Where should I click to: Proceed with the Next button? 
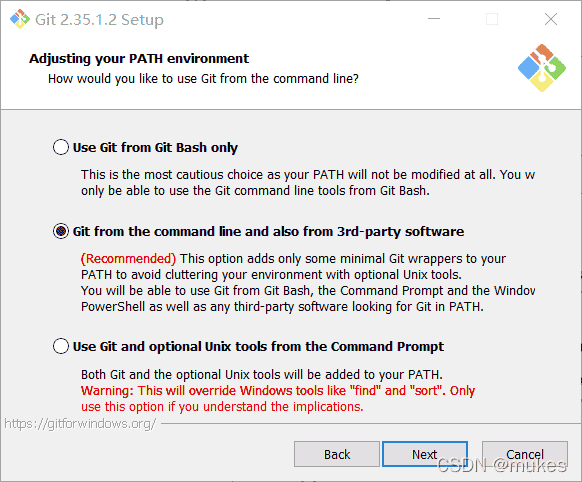425,454
